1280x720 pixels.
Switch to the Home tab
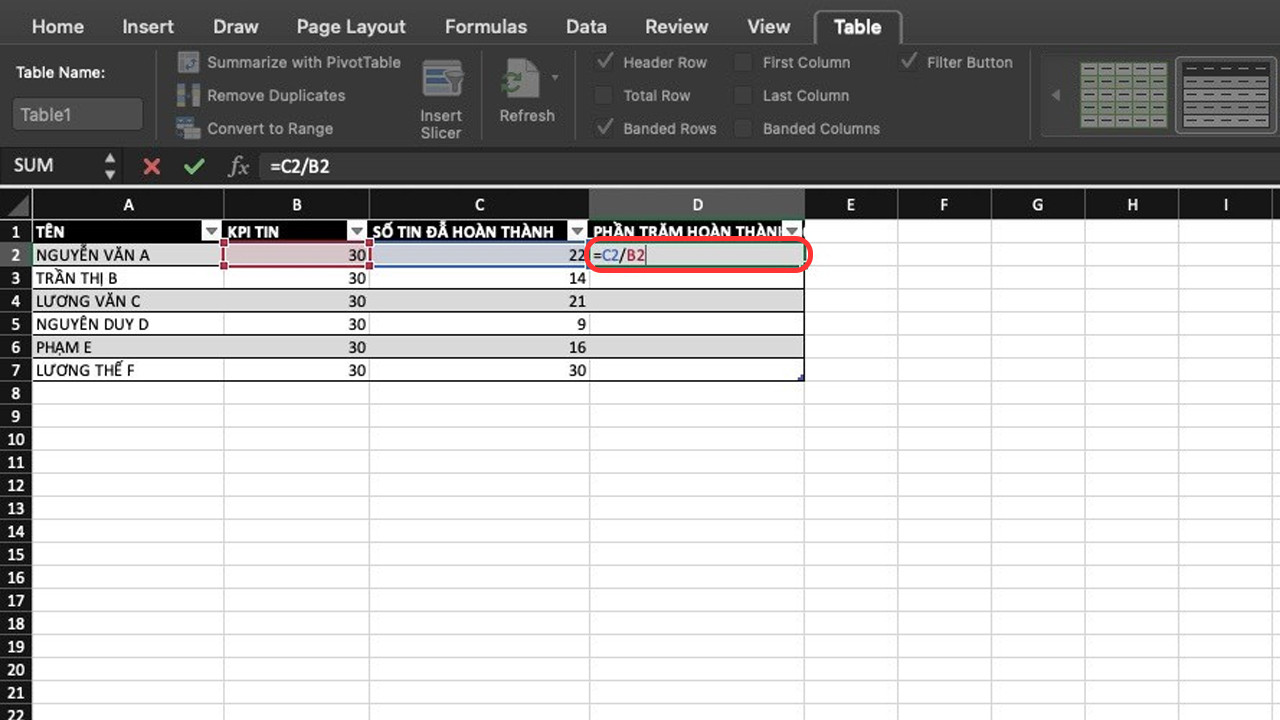coord(58,27)
